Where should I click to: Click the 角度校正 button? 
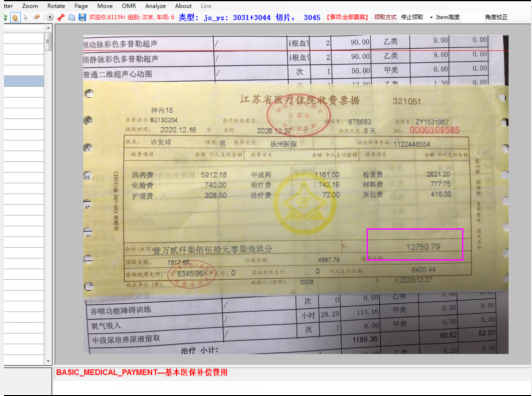tap(496, 17)
